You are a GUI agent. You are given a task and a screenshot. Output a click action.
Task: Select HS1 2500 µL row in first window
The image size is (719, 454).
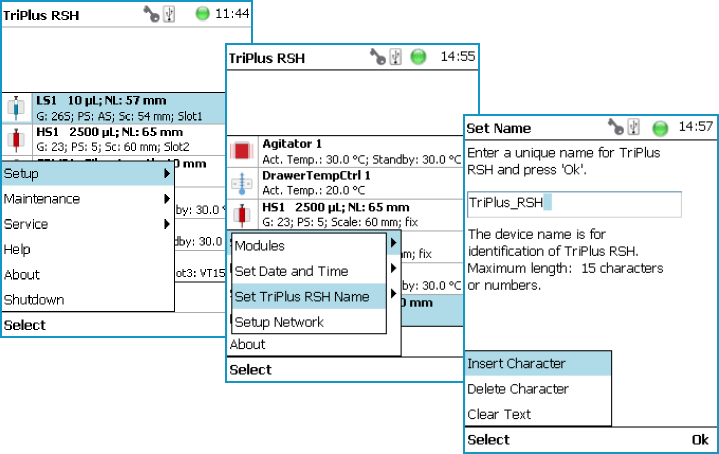point(114,139)
